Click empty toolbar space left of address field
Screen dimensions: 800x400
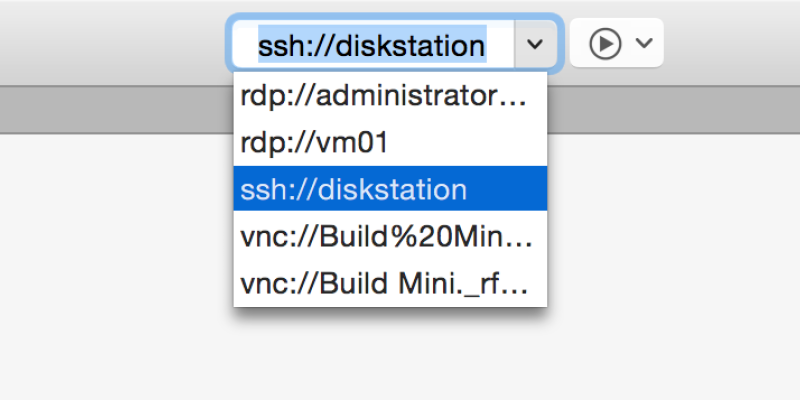pyautogui.click(x=110, y=43)
